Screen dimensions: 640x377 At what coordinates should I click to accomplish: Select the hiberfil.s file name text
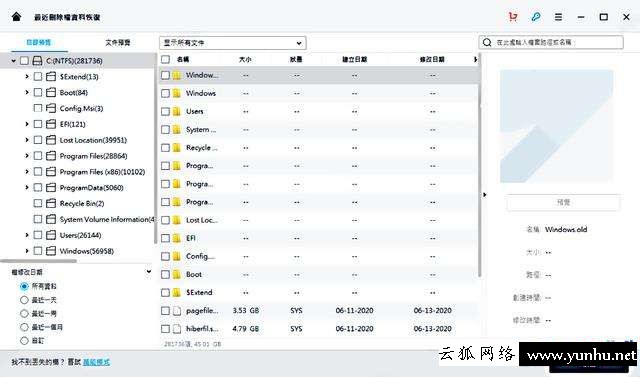click(x=202, y=329)
